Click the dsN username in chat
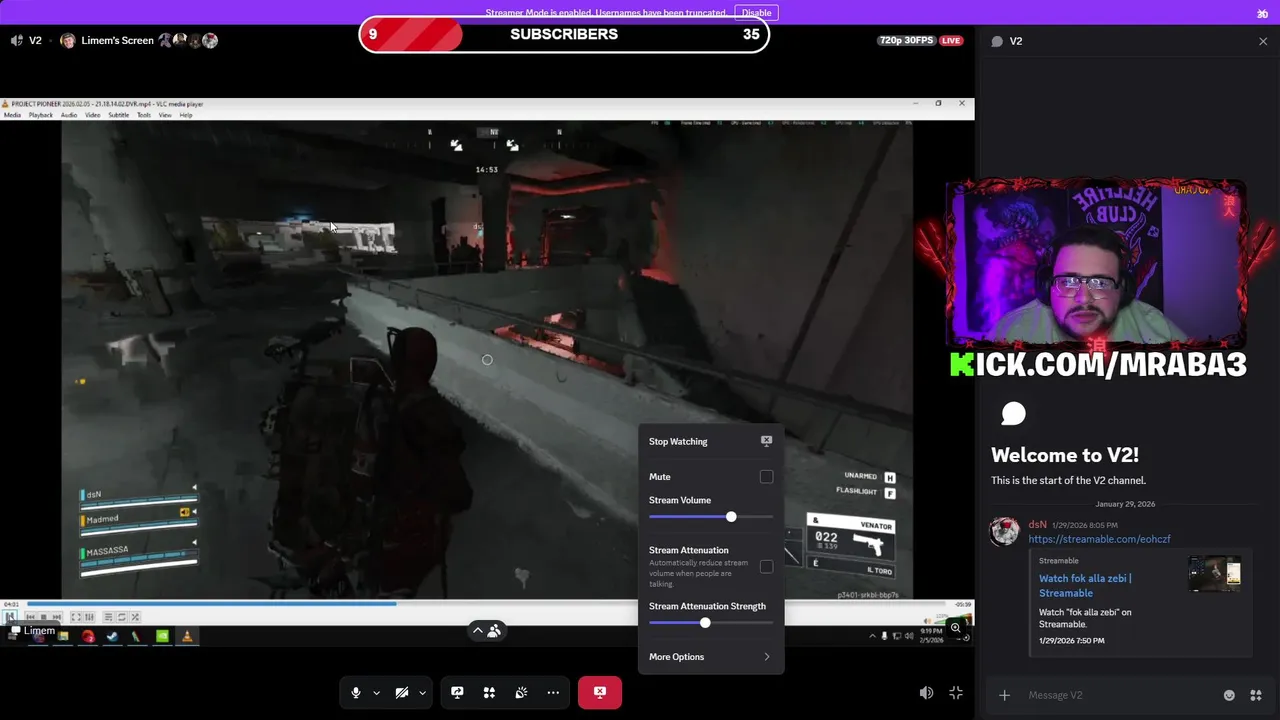The image size is (1280, 720). point(1037,525)
